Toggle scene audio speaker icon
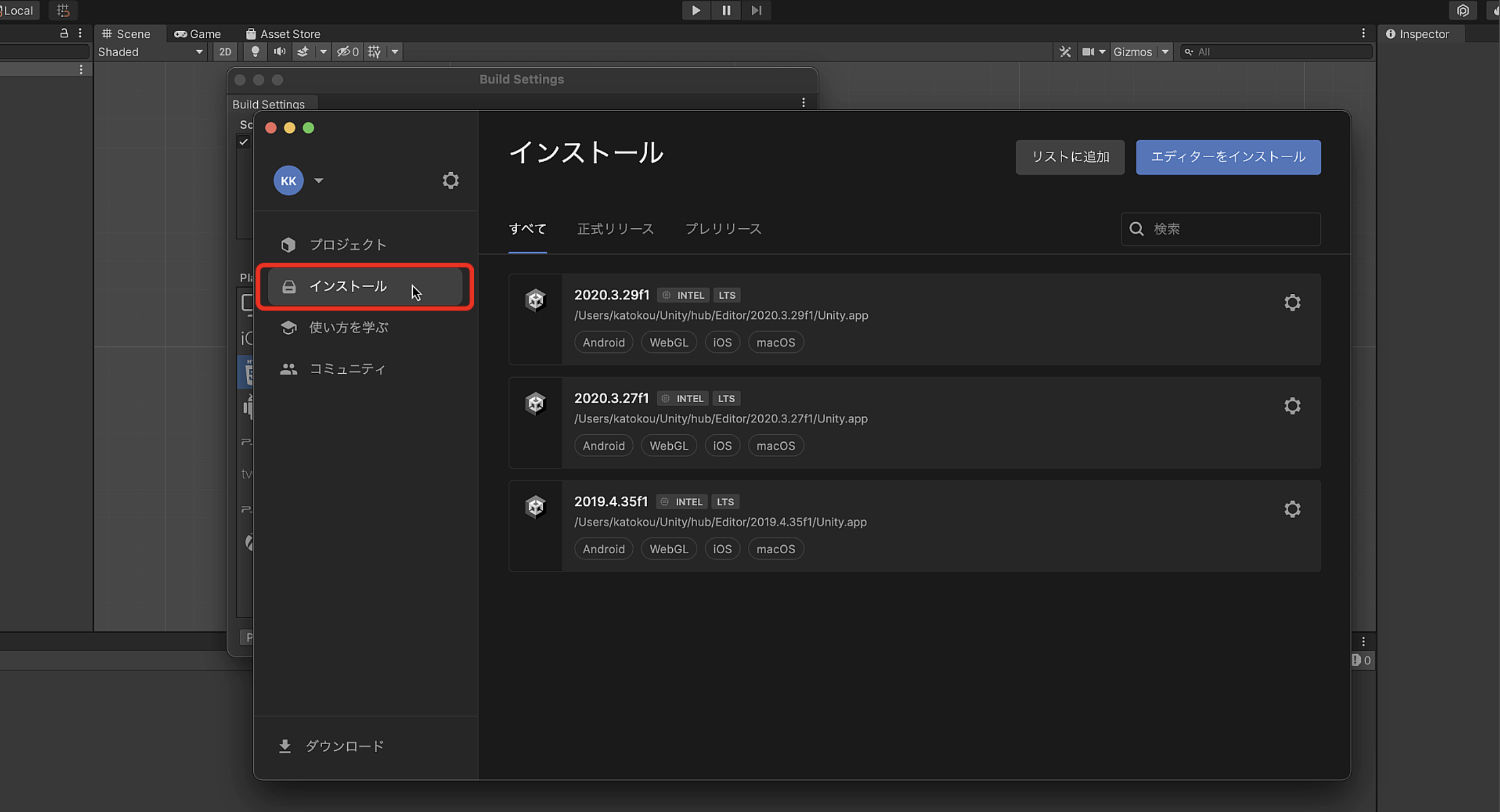Image resolution: width=1500 pixels, height=812 pixels. (279, 52)
